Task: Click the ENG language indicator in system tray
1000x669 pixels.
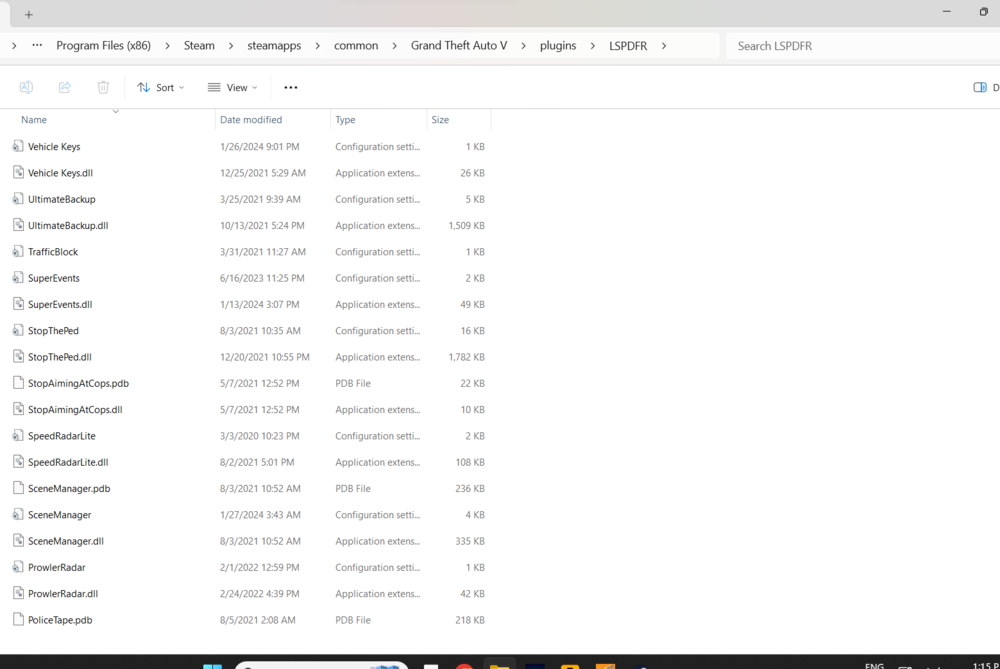Action: pyautogui.click(x=874, y=664)
